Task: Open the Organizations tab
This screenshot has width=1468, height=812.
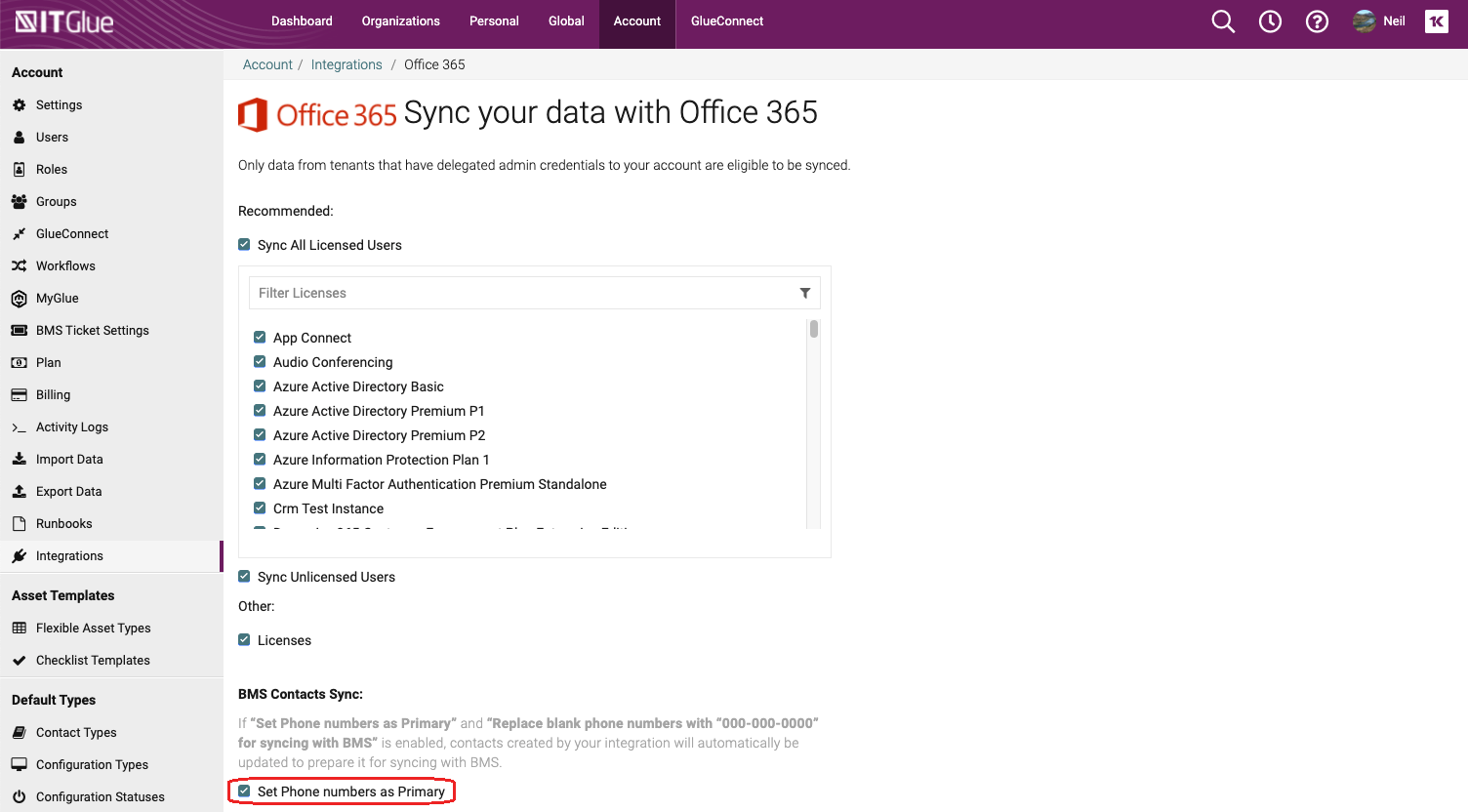Action: [x=400, y=21]
